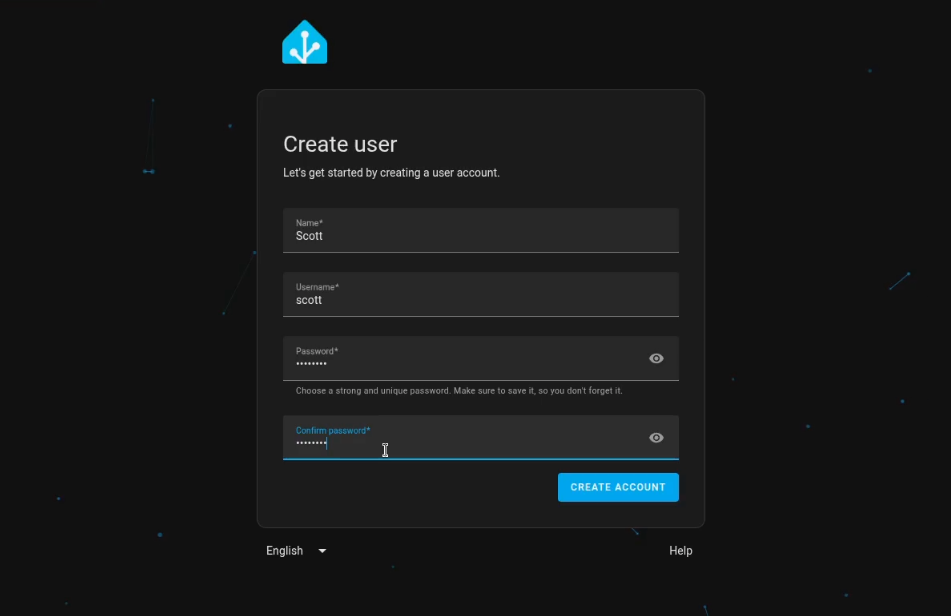Show the Password field contents via eye icon

tap(656, 358)
